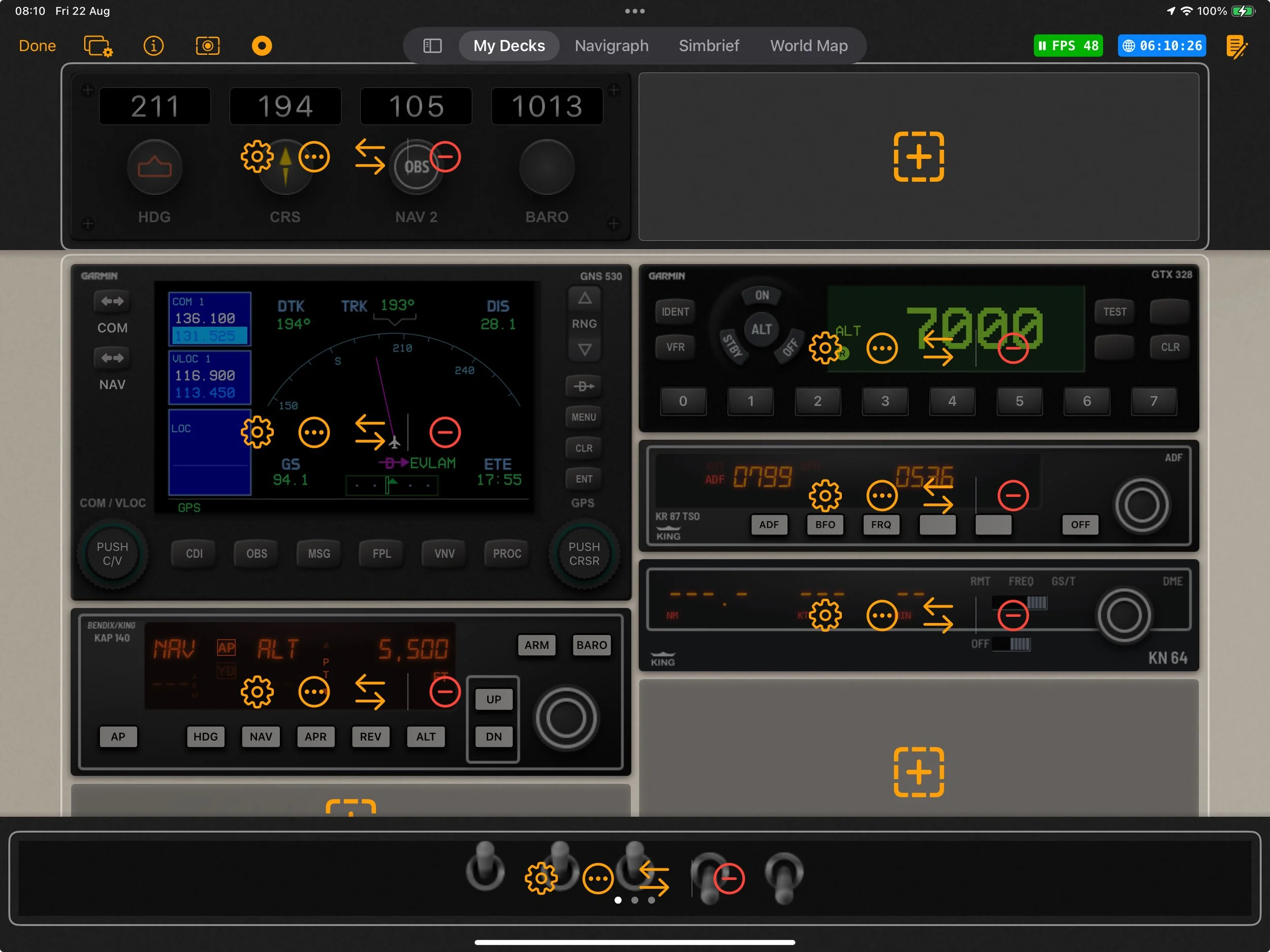Tap Done to exit edit mode

pyautogui.click(x=37, y=46)
